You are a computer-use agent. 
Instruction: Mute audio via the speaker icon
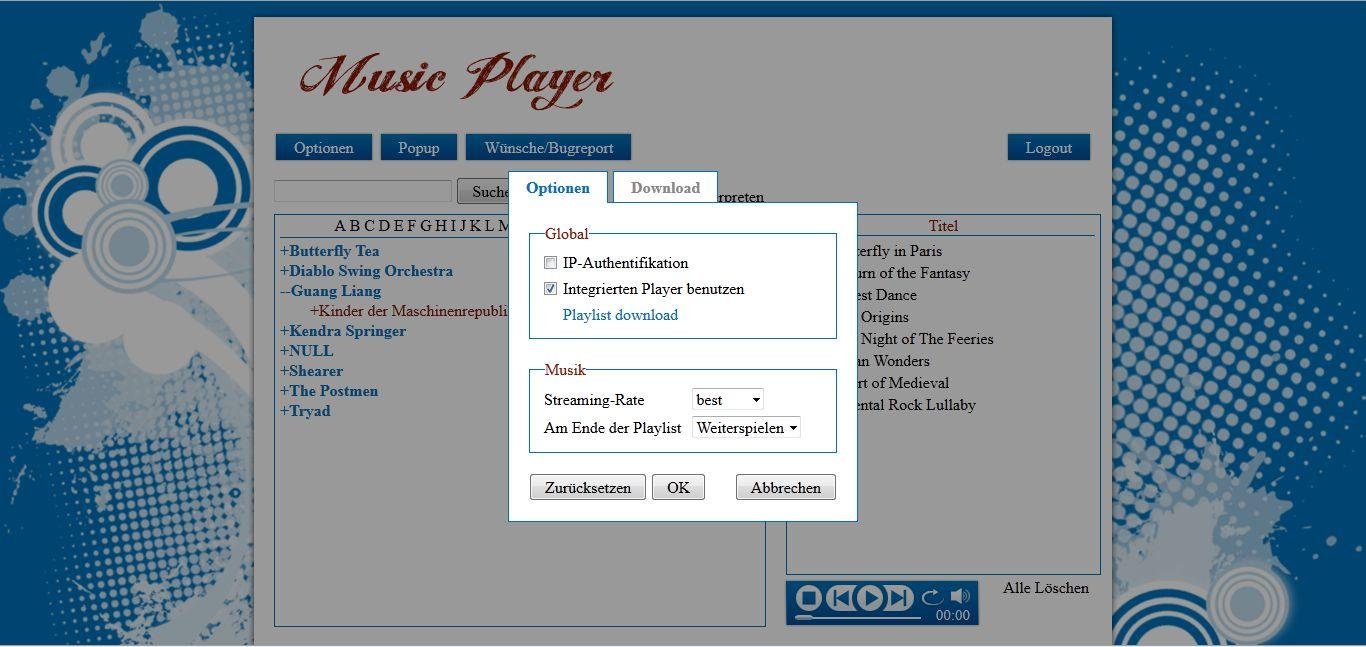coord(960,596)
